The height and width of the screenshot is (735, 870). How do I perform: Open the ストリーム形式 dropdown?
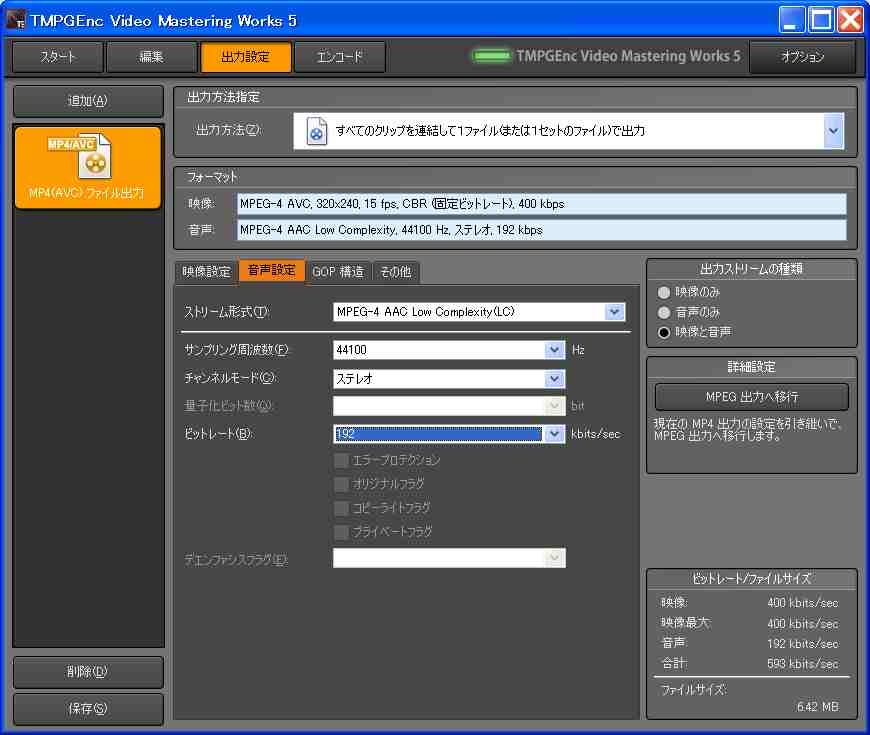tap(614, 312)
